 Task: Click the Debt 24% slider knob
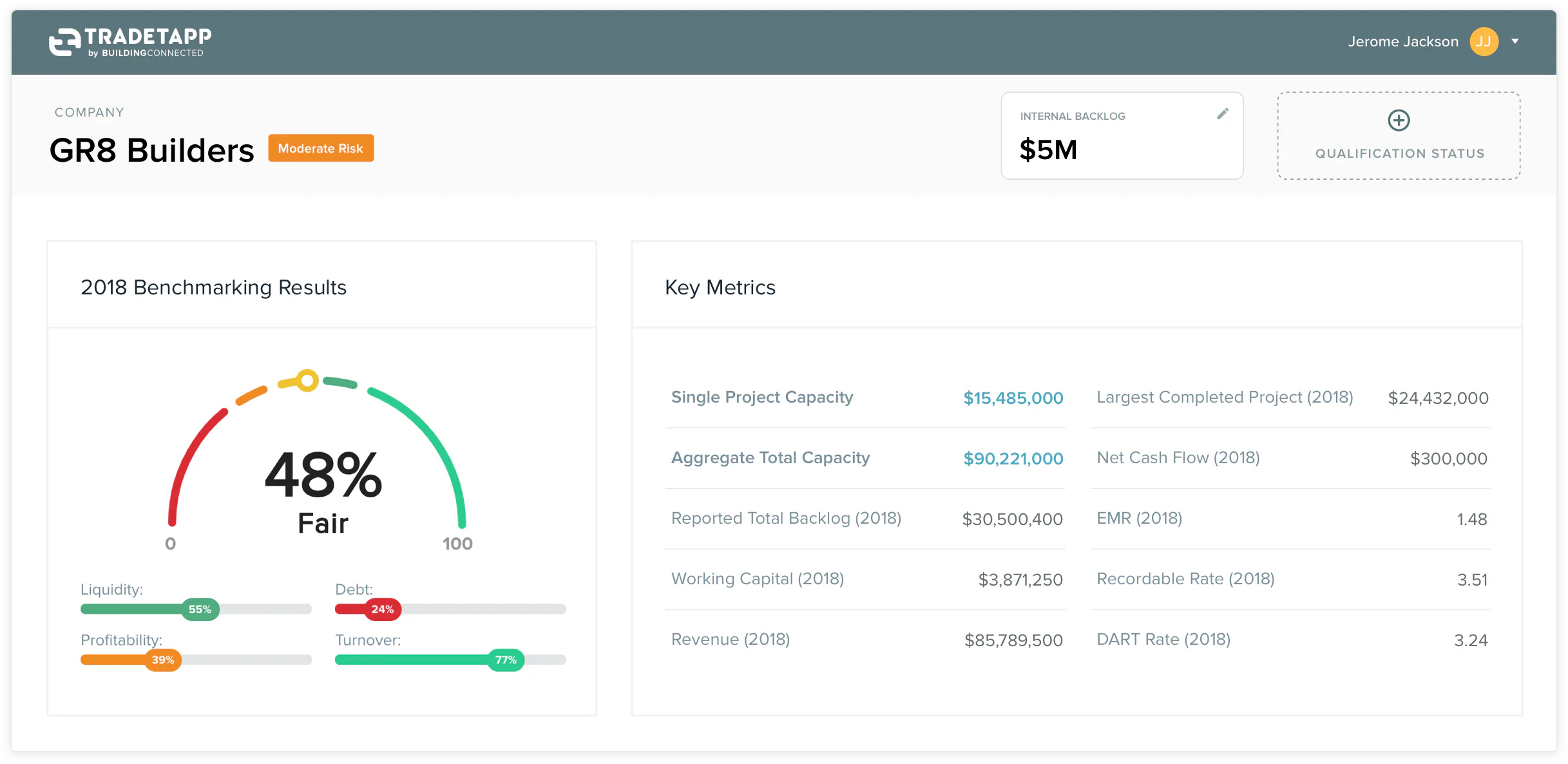pyautogui.click(x=383, y=609)
